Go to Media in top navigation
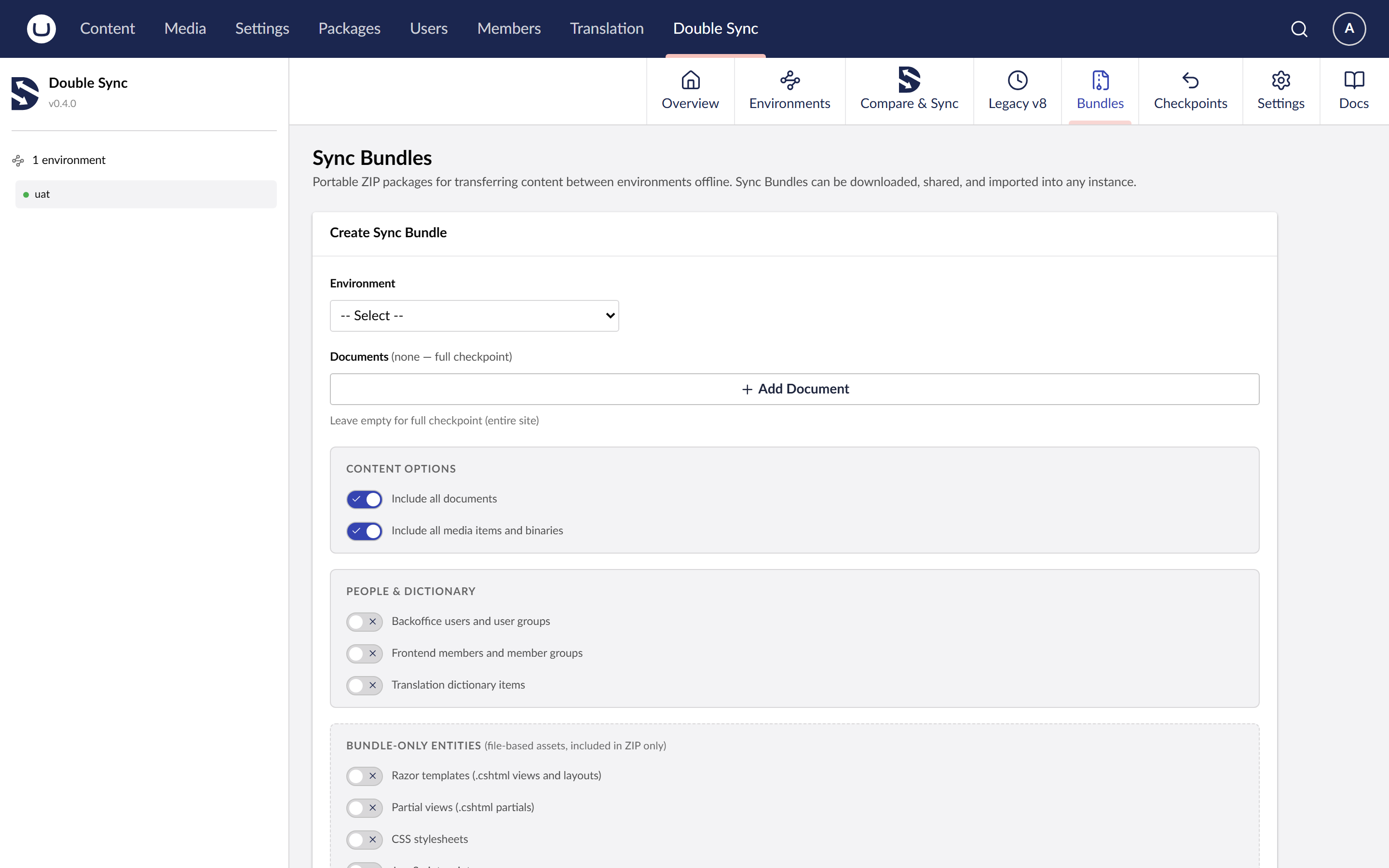Screen dimensions: 1389x868 (185, 29)
